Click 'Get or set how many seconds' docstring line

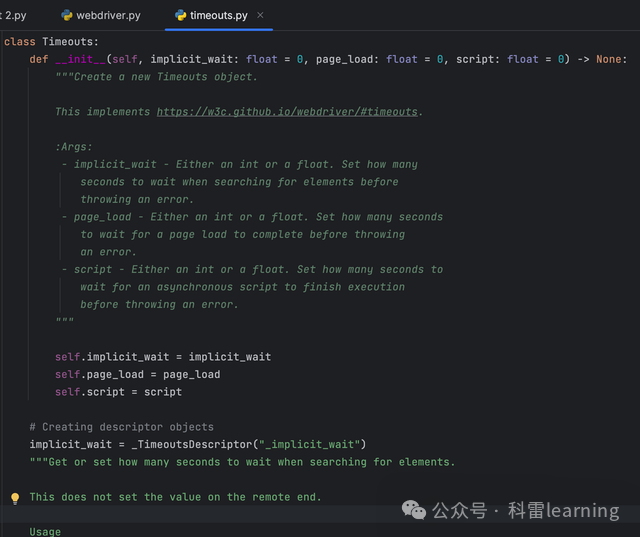(x=242, y=462)
